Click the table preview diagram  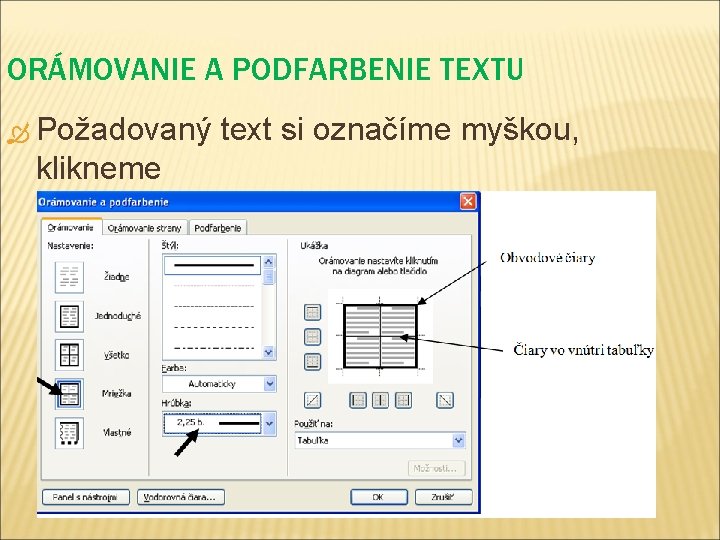point(380,337)
